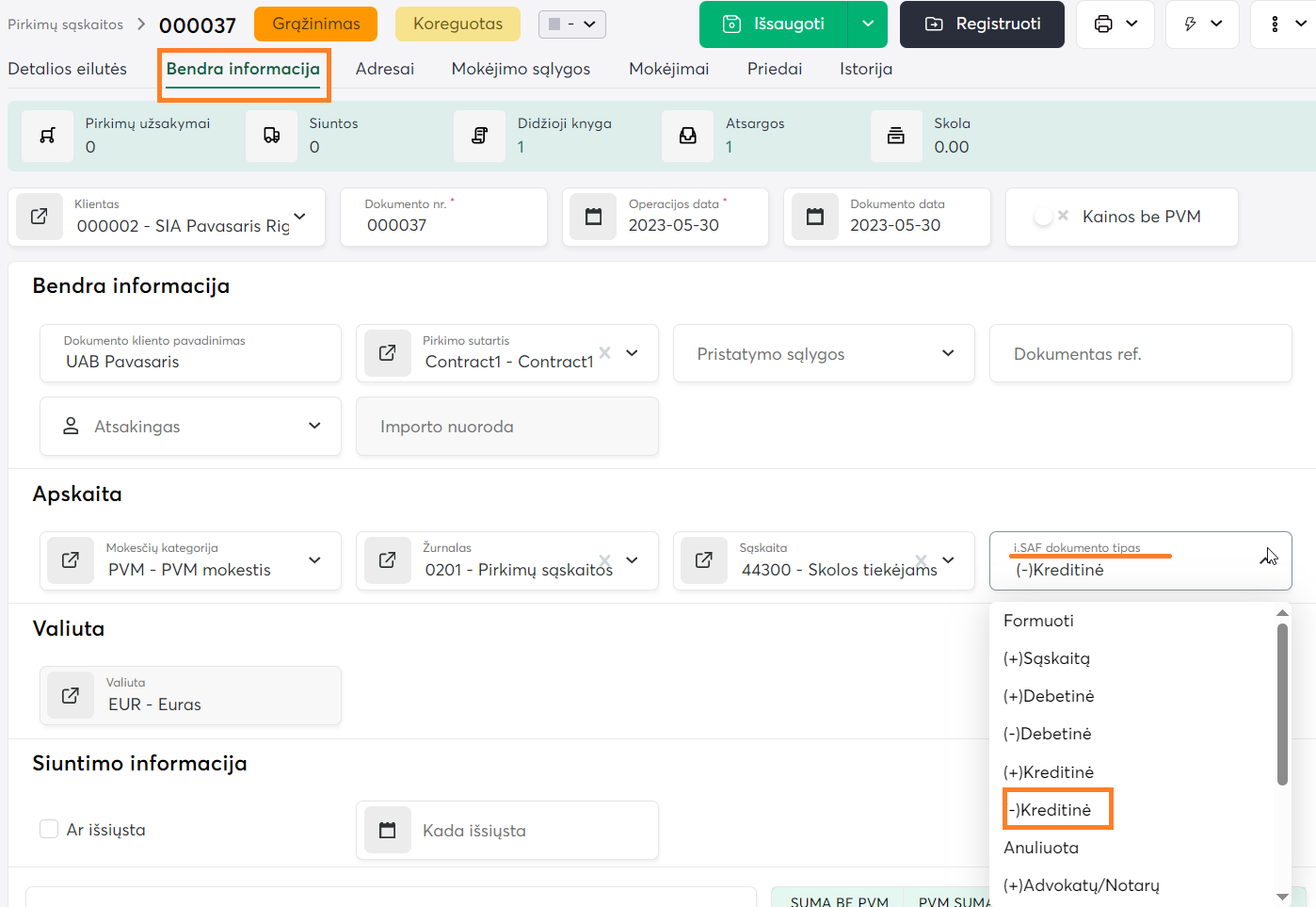Open the Atsakingas dropdown
The width and height of the screenshot is (1316, 907).
pos(190,427)
